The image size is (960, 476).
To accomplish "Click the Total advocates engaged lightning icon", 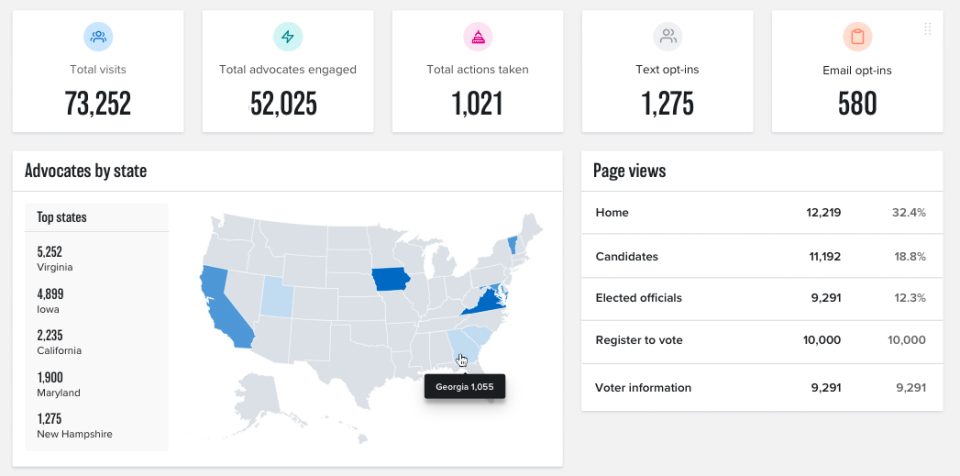I will tap(288, 37).
